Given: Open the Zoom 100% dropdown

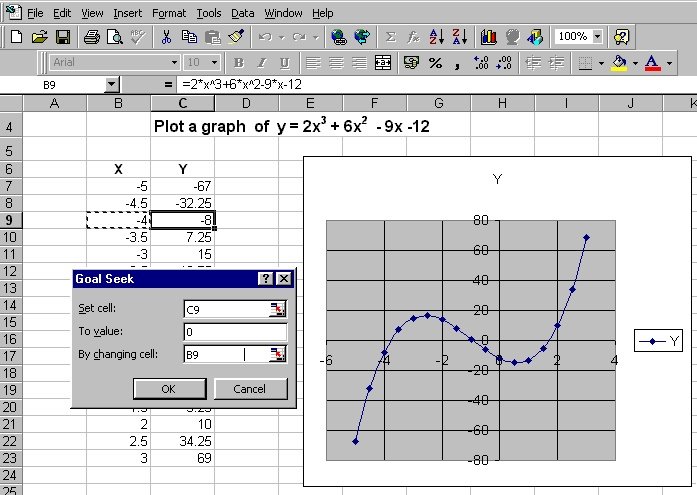Looking at the screenshot, I should coord(597,37).
